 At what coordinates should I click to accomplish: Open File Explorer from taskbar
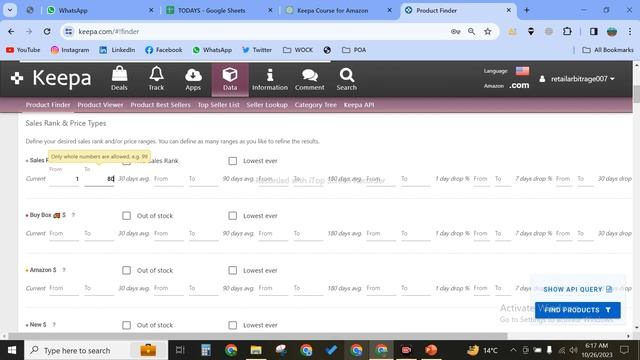[x=256, y=350]
